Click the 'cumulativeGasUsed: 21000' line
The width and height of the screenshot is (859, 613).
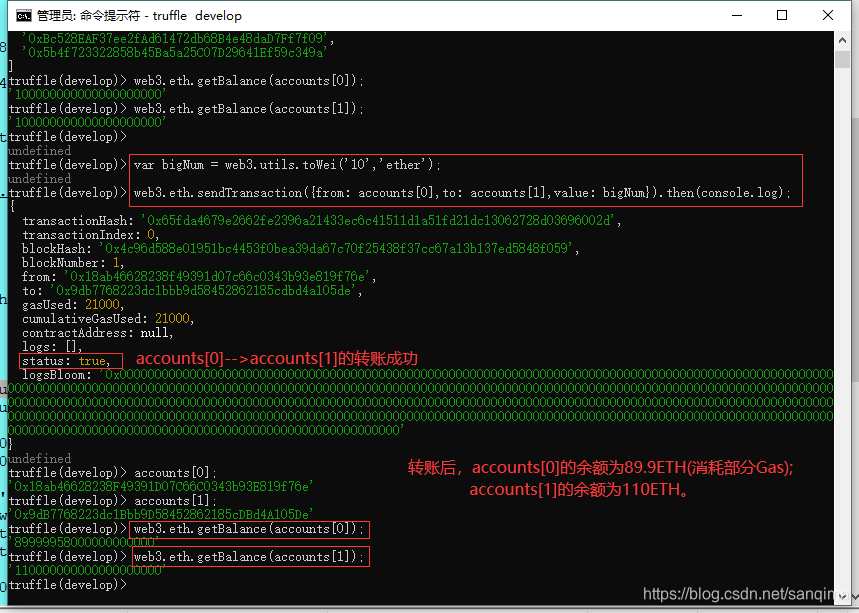[x=108, y=319]
